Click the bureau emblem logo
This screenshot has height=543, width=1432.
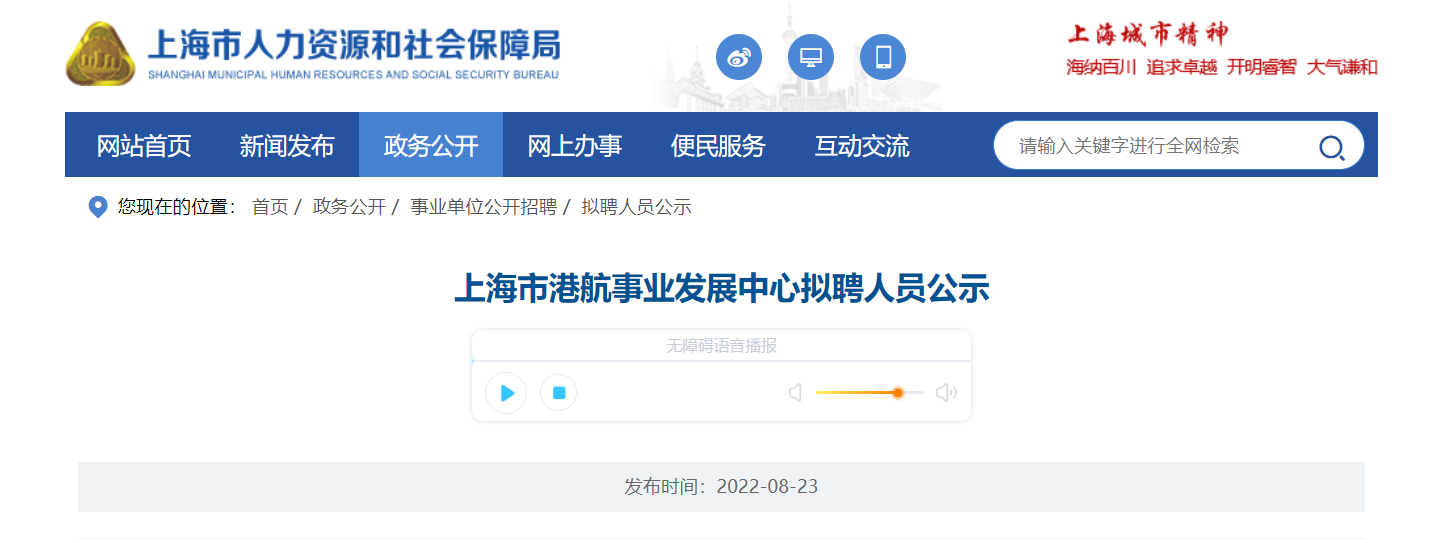pos(100,54)
